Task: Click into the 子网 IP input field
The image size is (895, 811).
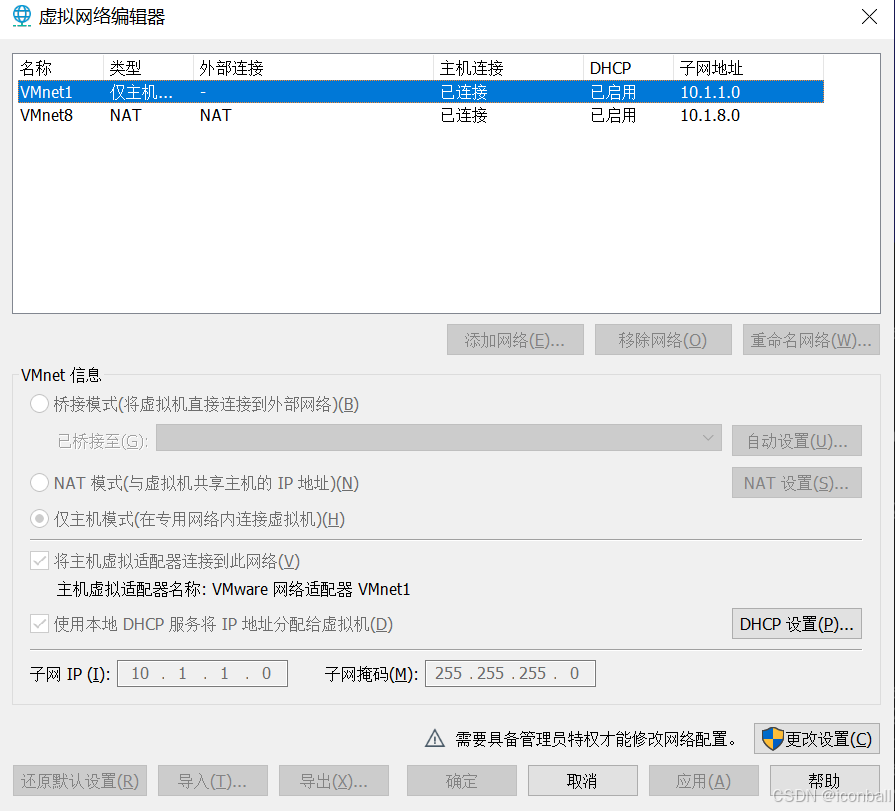Action: [202, 673]
